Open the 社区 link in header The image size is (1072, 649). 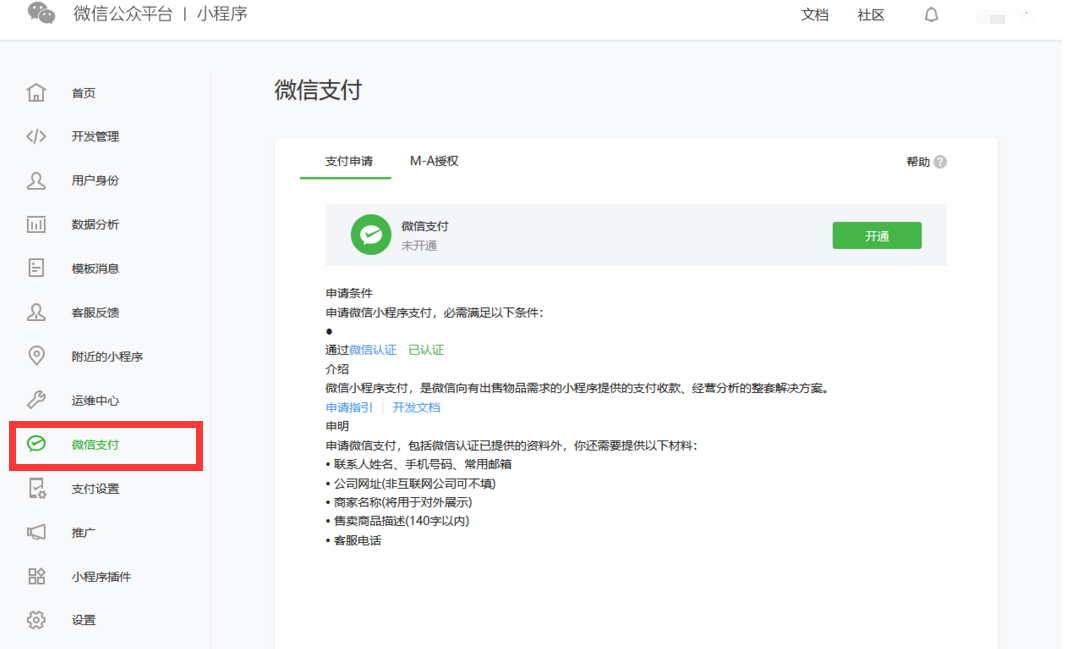click(871, 15)
